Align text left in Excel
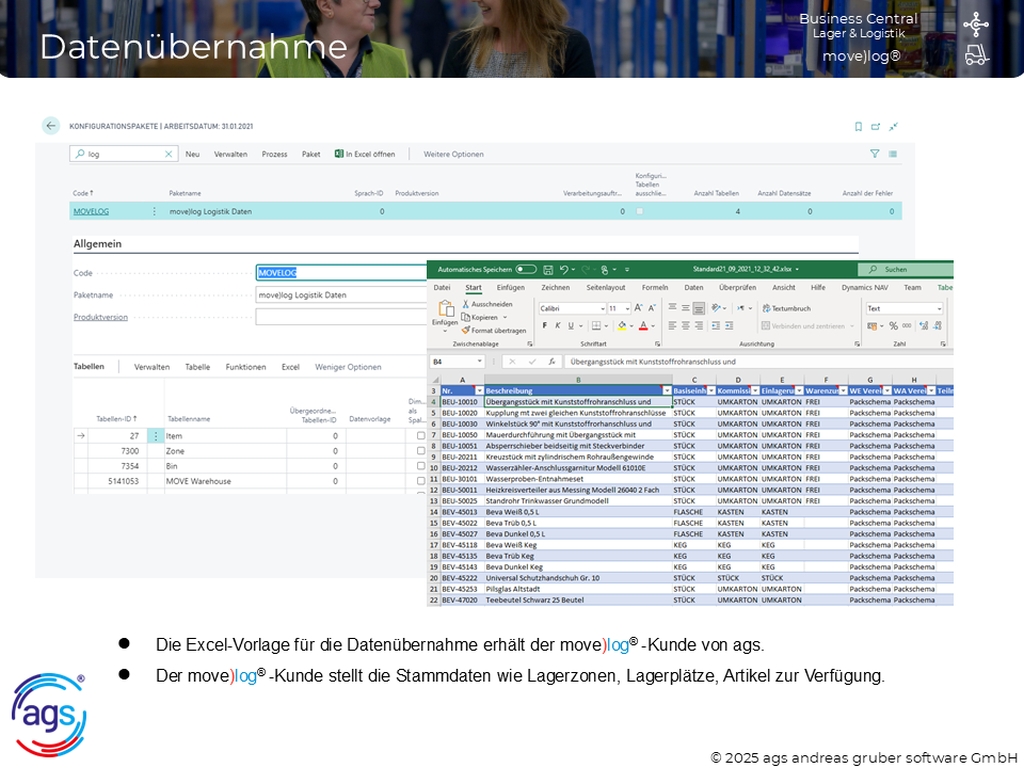The image size is (1024, 768). pyautogui.click(x=672, y=326)
